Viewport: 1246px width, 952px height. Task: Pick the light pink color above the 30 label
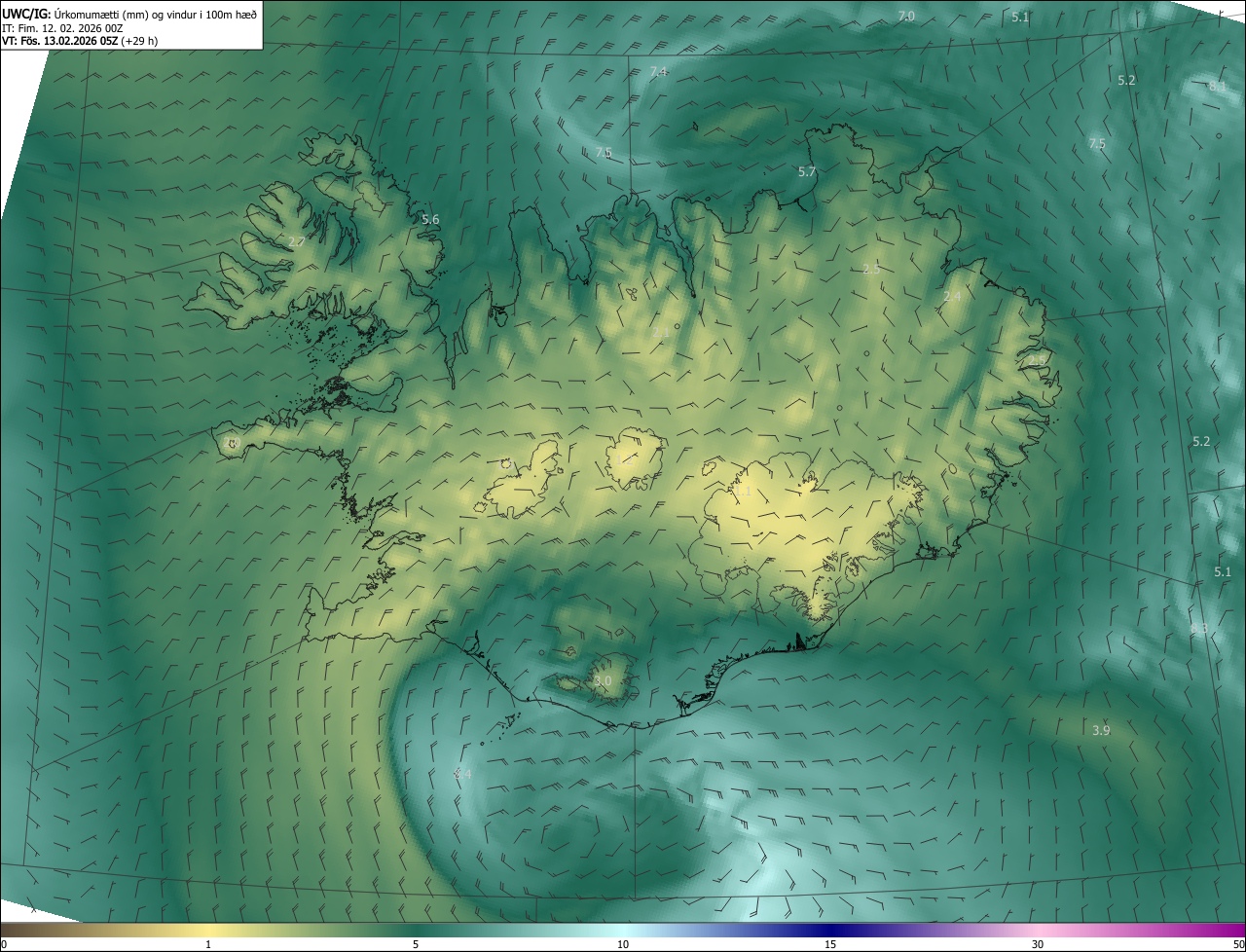(x=1038, y=930)
